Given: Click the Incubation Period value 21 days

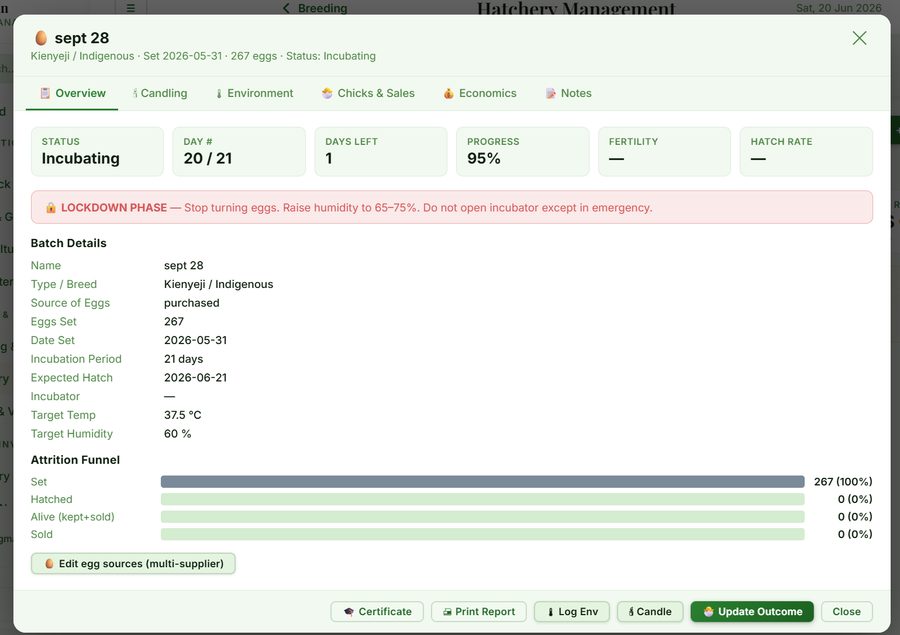Looking at the screenshot, I should [183, 359].
